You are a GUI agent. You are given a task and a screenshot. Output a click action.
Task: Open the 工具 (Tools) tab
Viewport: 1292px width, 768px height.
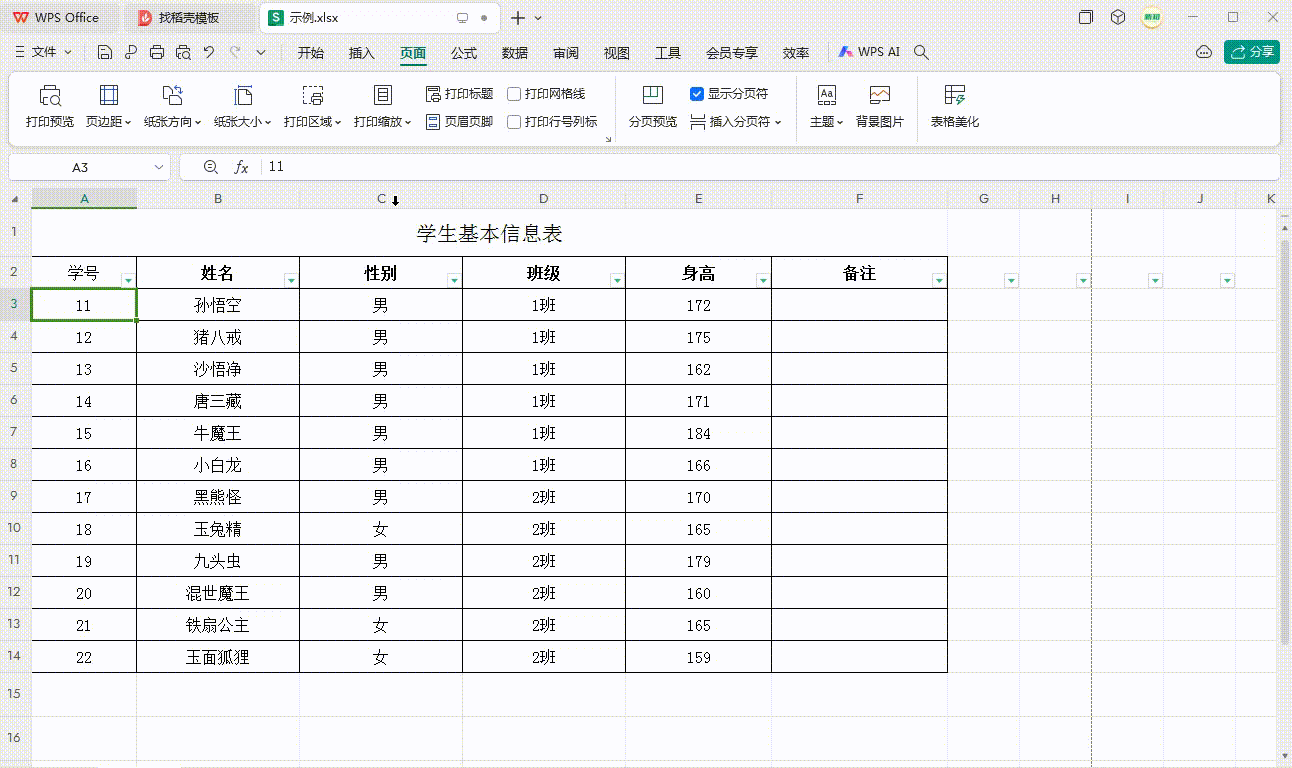[668, 53]
